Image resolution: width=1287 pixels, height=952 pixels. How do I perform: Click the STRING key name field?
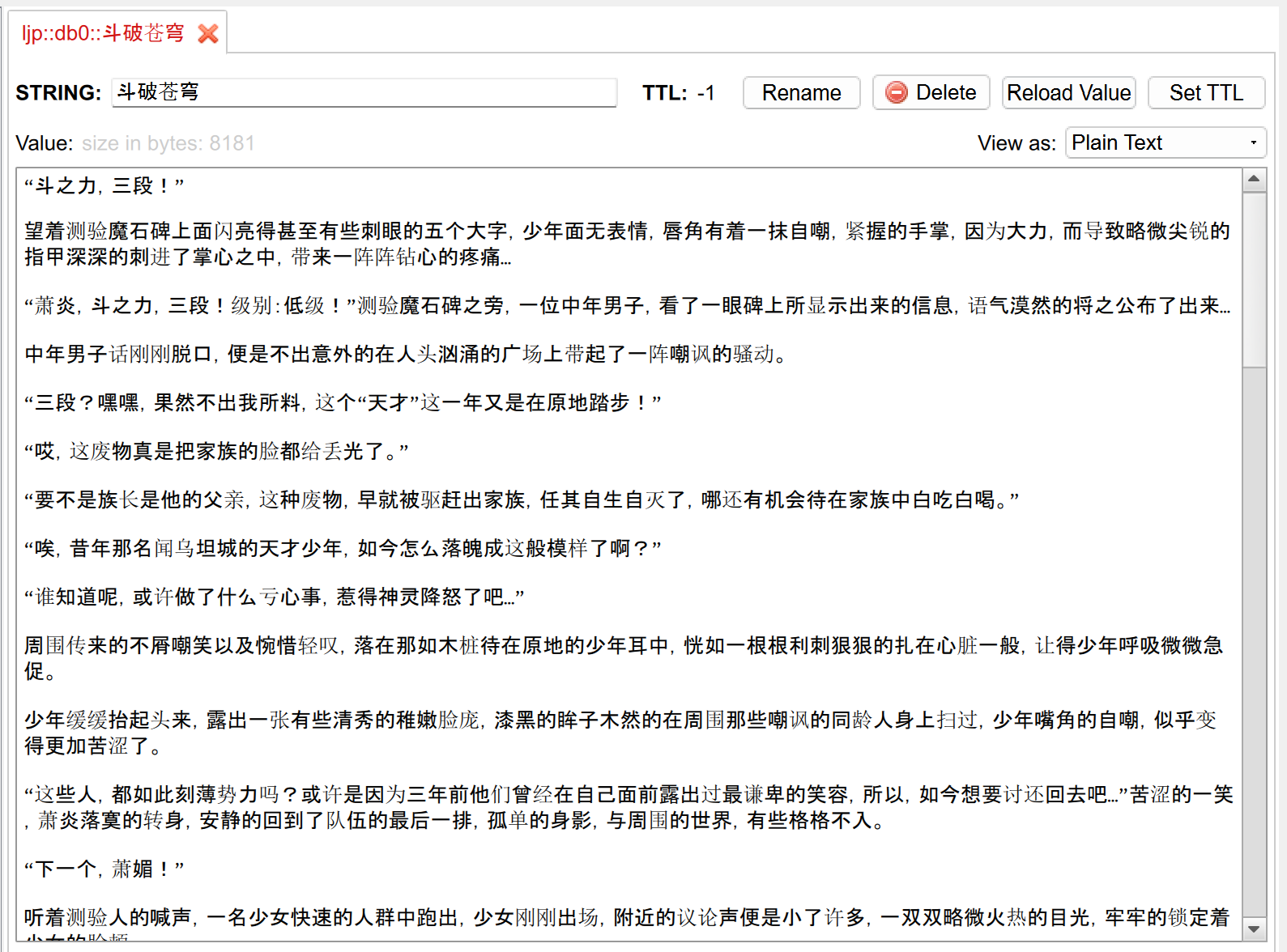click(364, 92)
